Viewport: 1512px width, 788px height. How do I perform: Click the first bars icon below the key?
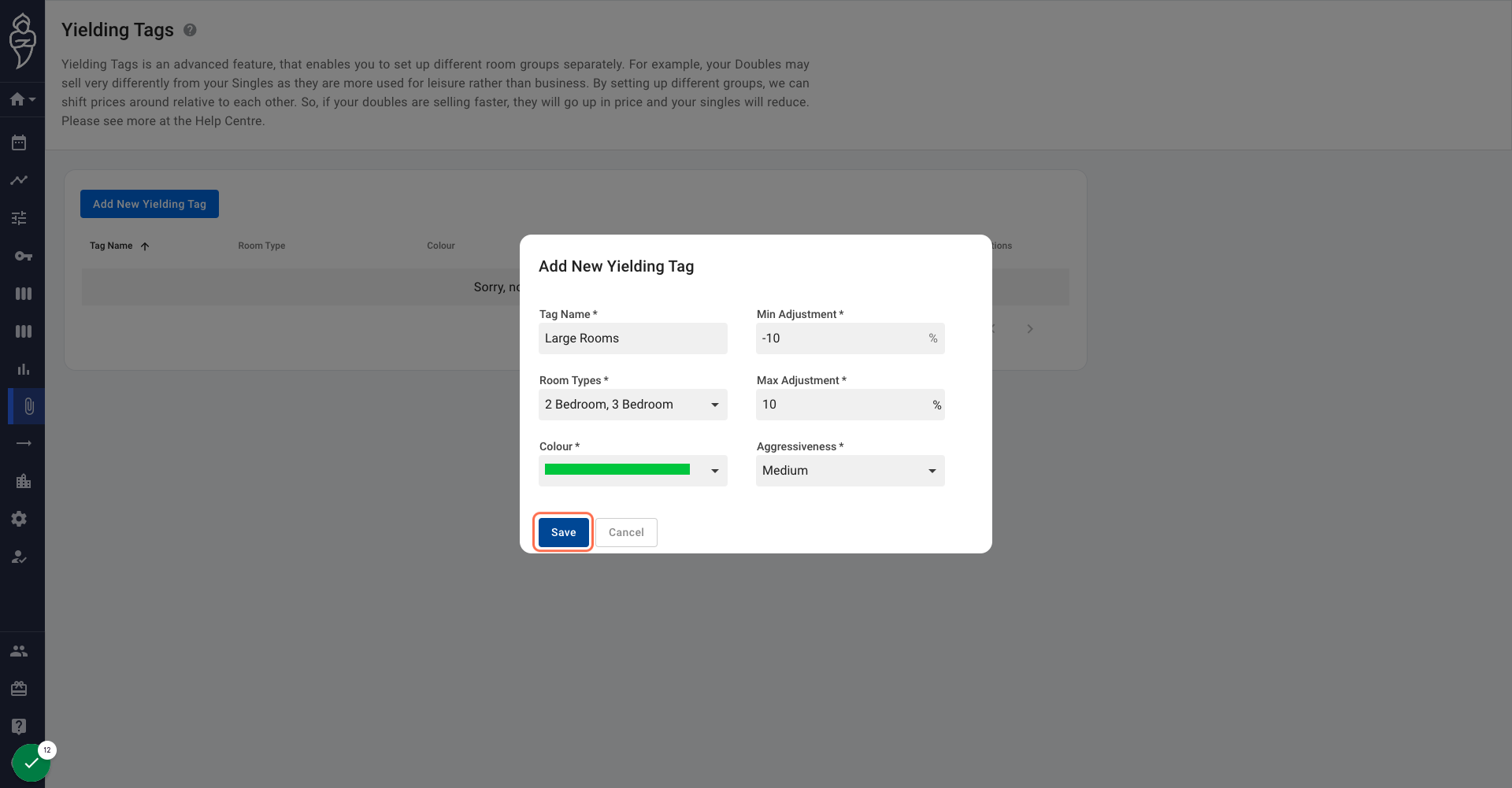pyautogui.click(x=24, y=294)
